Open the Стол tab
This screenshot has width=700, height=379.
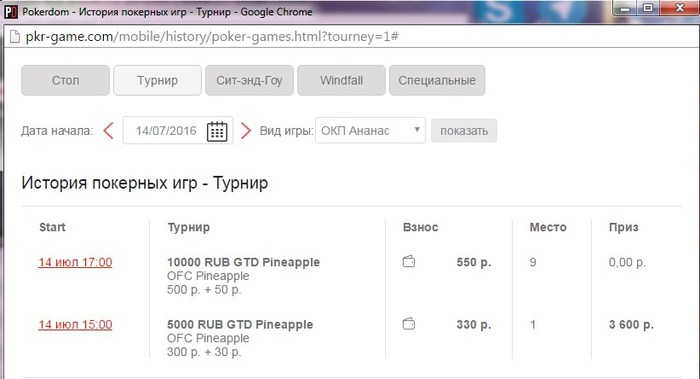click(65, 80)
